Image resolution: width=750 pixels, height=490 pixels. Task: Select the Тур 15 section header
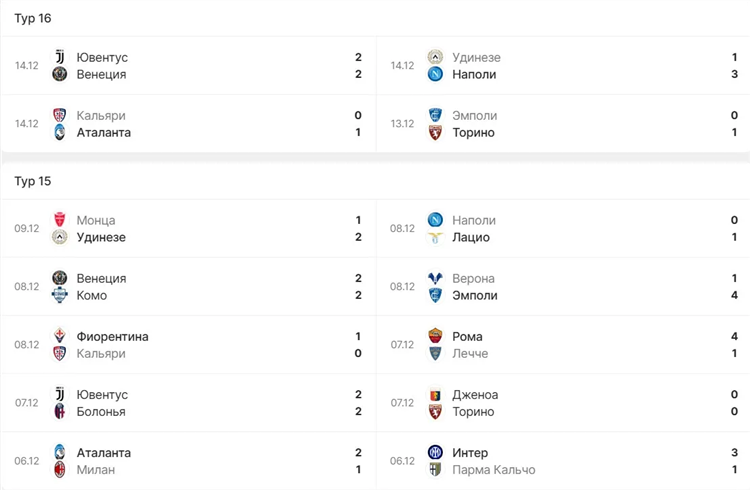33,181
